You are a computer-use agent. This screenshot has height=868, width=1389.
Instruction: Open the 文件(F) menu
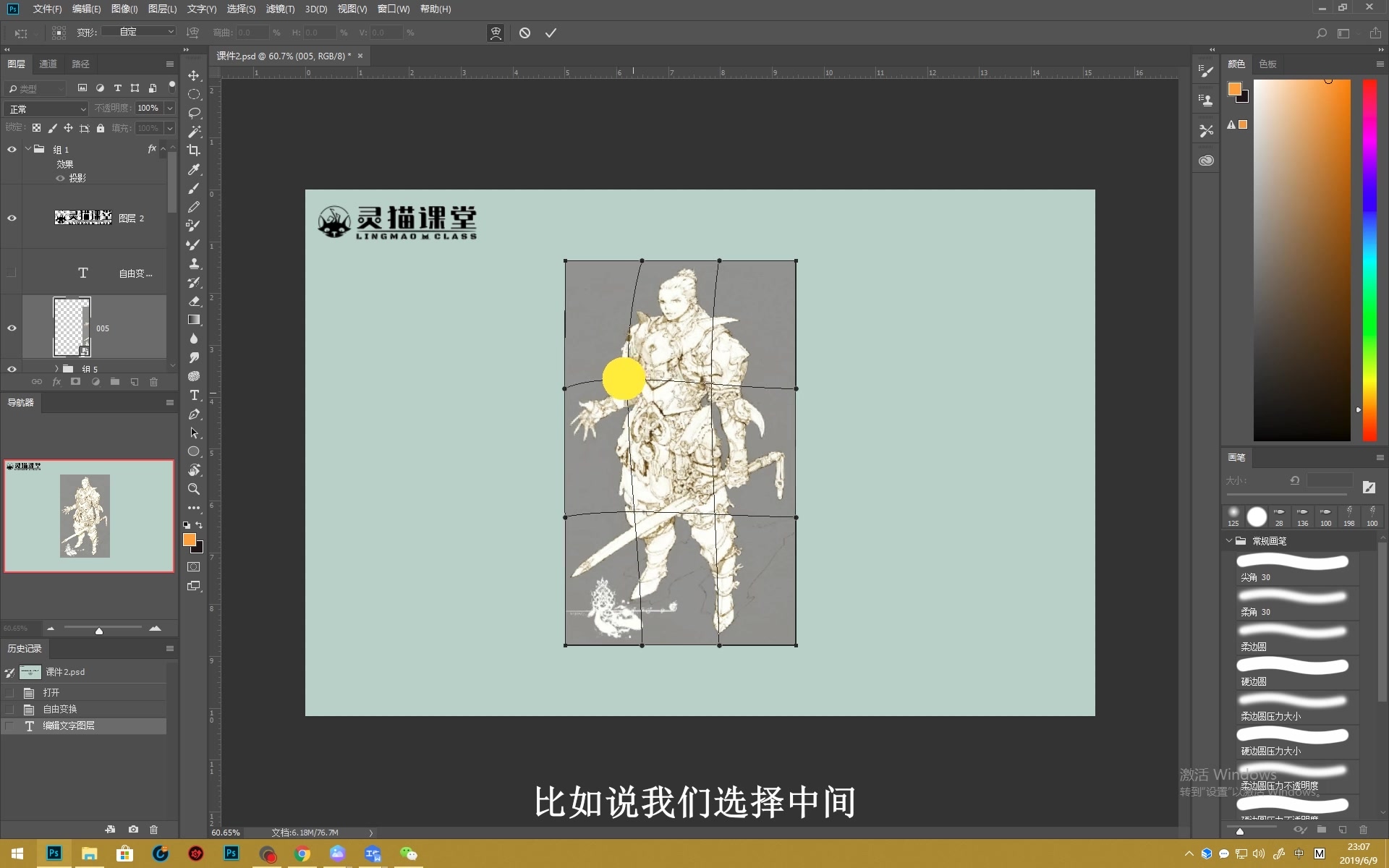pyautogui.click(x=47, y=9)
